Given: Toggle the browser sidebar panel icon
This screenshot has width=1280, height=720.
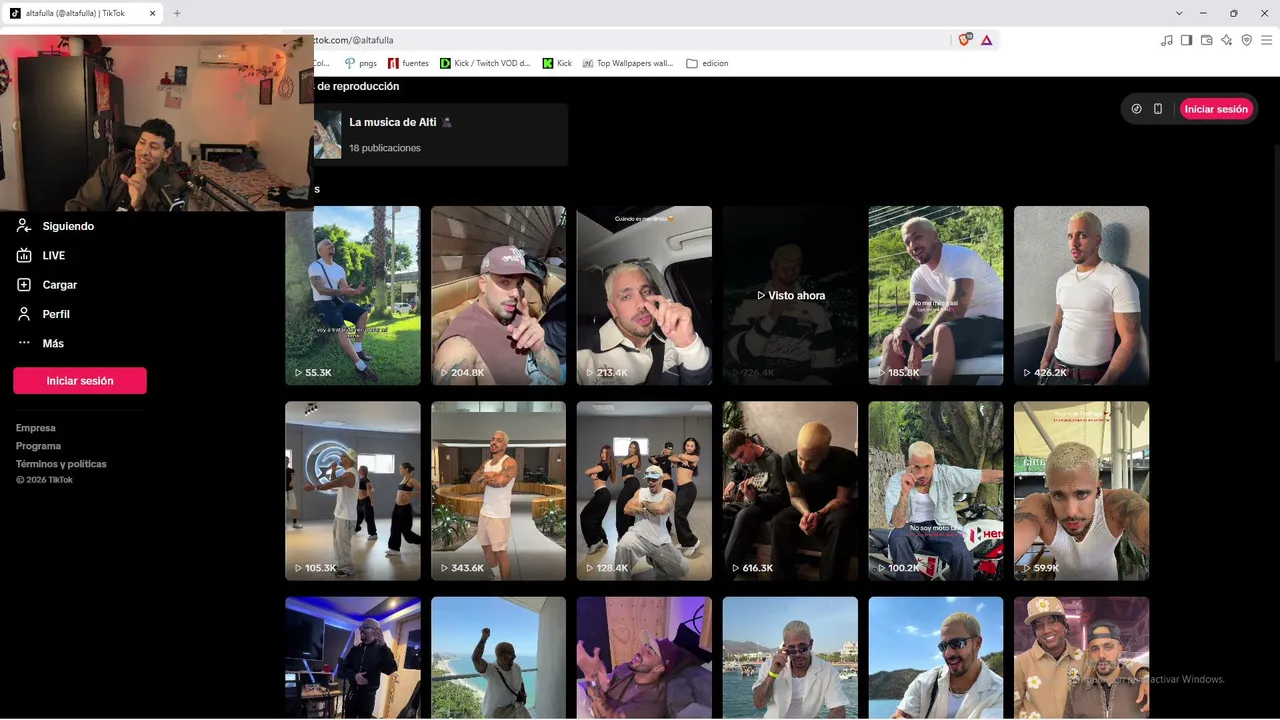Looking at the screenshot, I should pyautogui.click(x=1186, y=40).
